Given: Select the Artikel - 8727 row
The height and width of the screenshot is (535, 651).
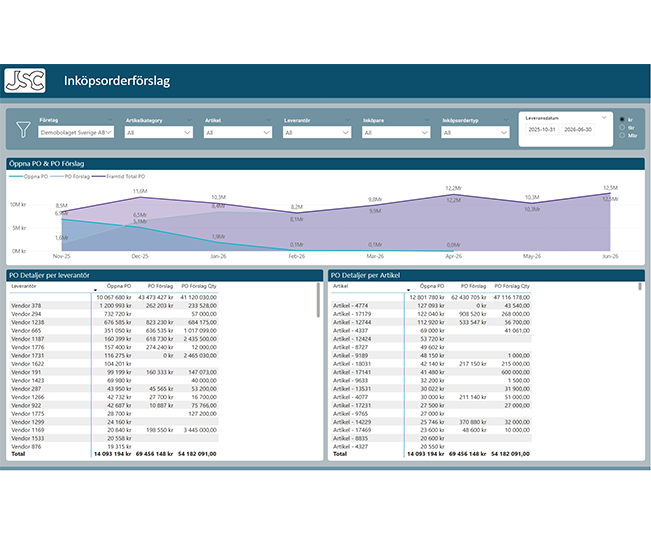Looking at the screenshot, I should (431, 347).
